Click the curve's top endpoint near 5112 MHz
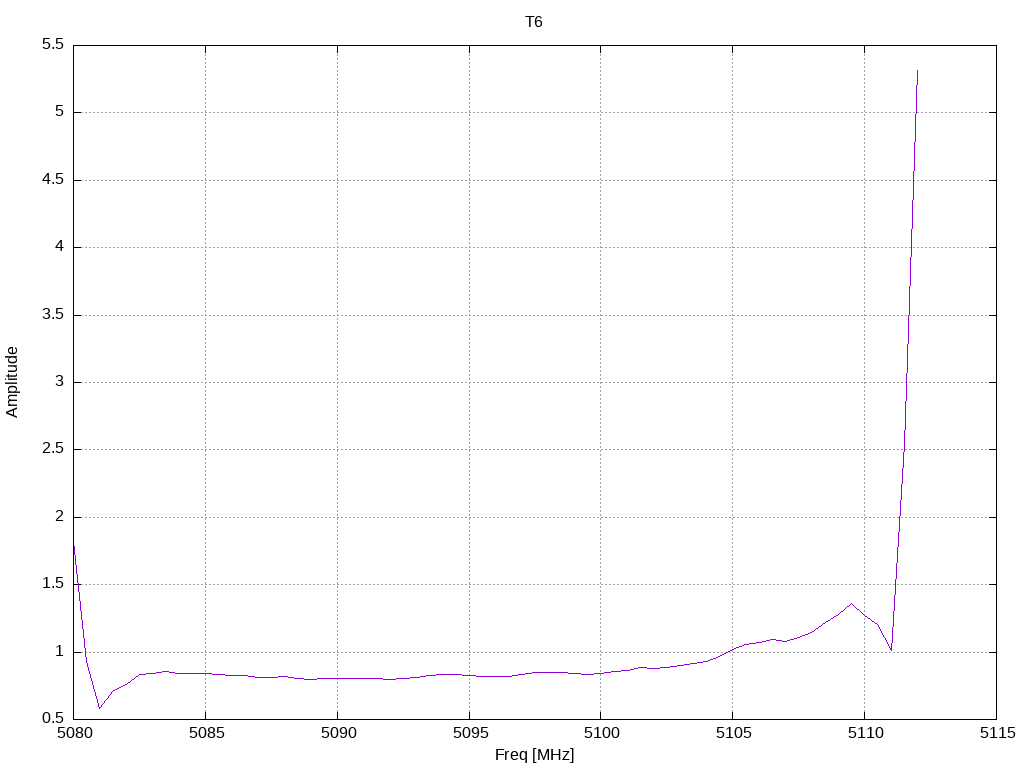Image resolution: width=1024 pixels, height=768 pixels. tap(918, 70)
